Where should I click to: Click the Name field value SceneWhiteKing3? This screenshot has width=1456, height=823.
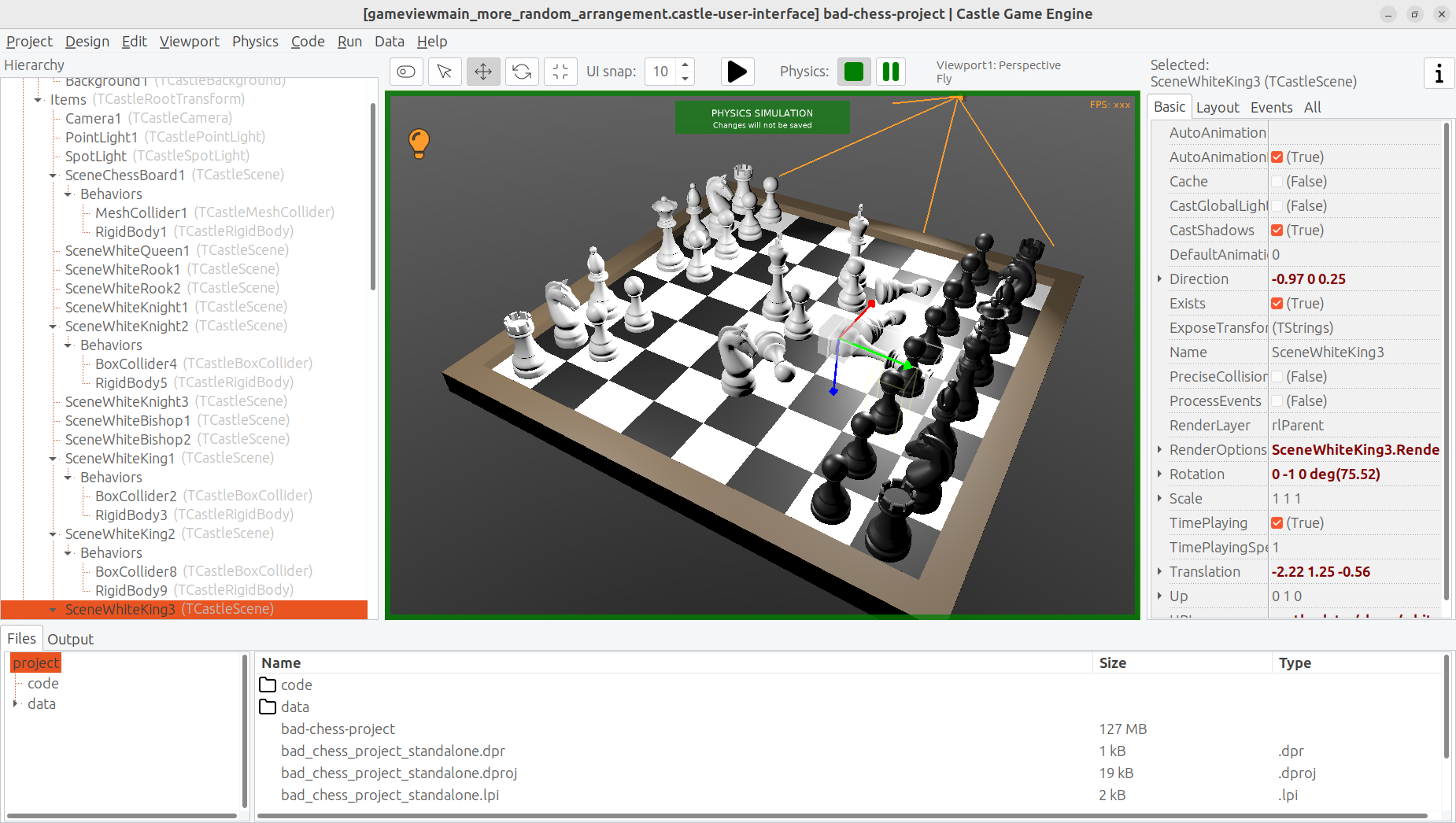[1355, 352]
